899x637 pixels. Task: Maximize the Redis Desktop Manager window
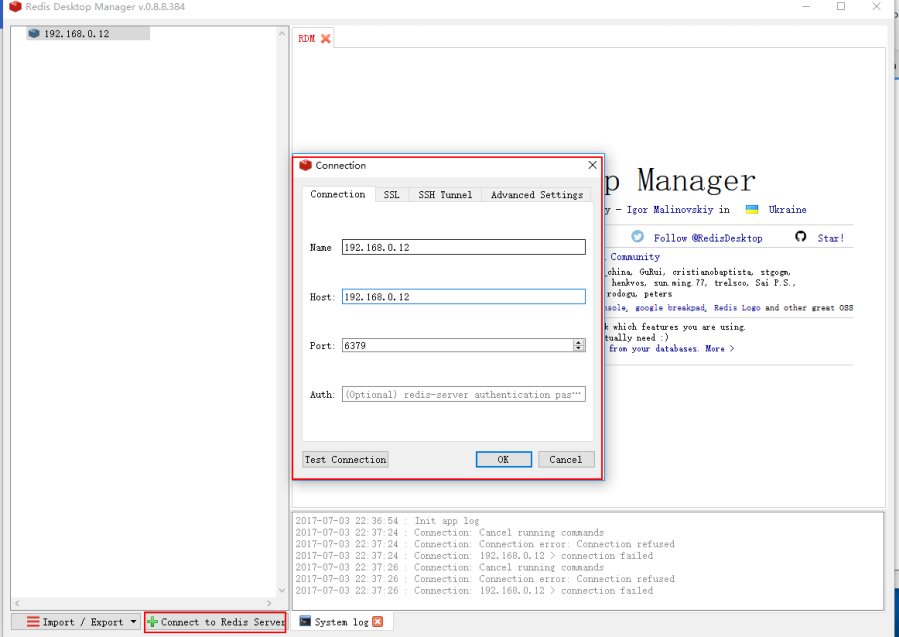pyautogui.click(x=841, y=7)
